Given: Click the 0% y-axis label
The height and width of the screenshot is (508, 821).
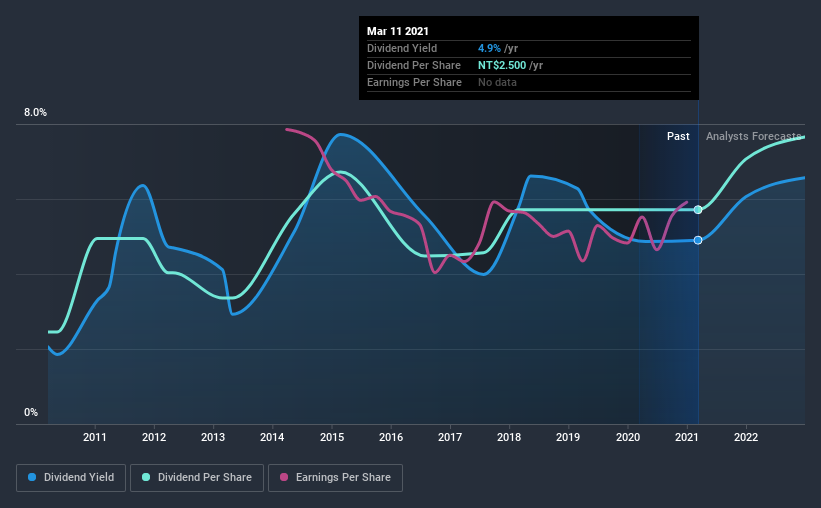Looking at the screenshot, I should pos(31,413).
